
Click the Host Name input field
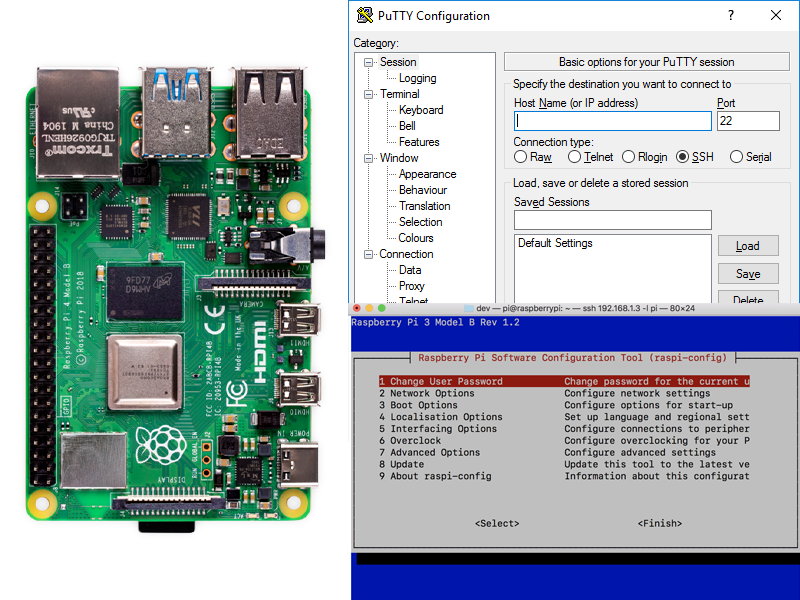pyautogui.click(x=613, y=121)
